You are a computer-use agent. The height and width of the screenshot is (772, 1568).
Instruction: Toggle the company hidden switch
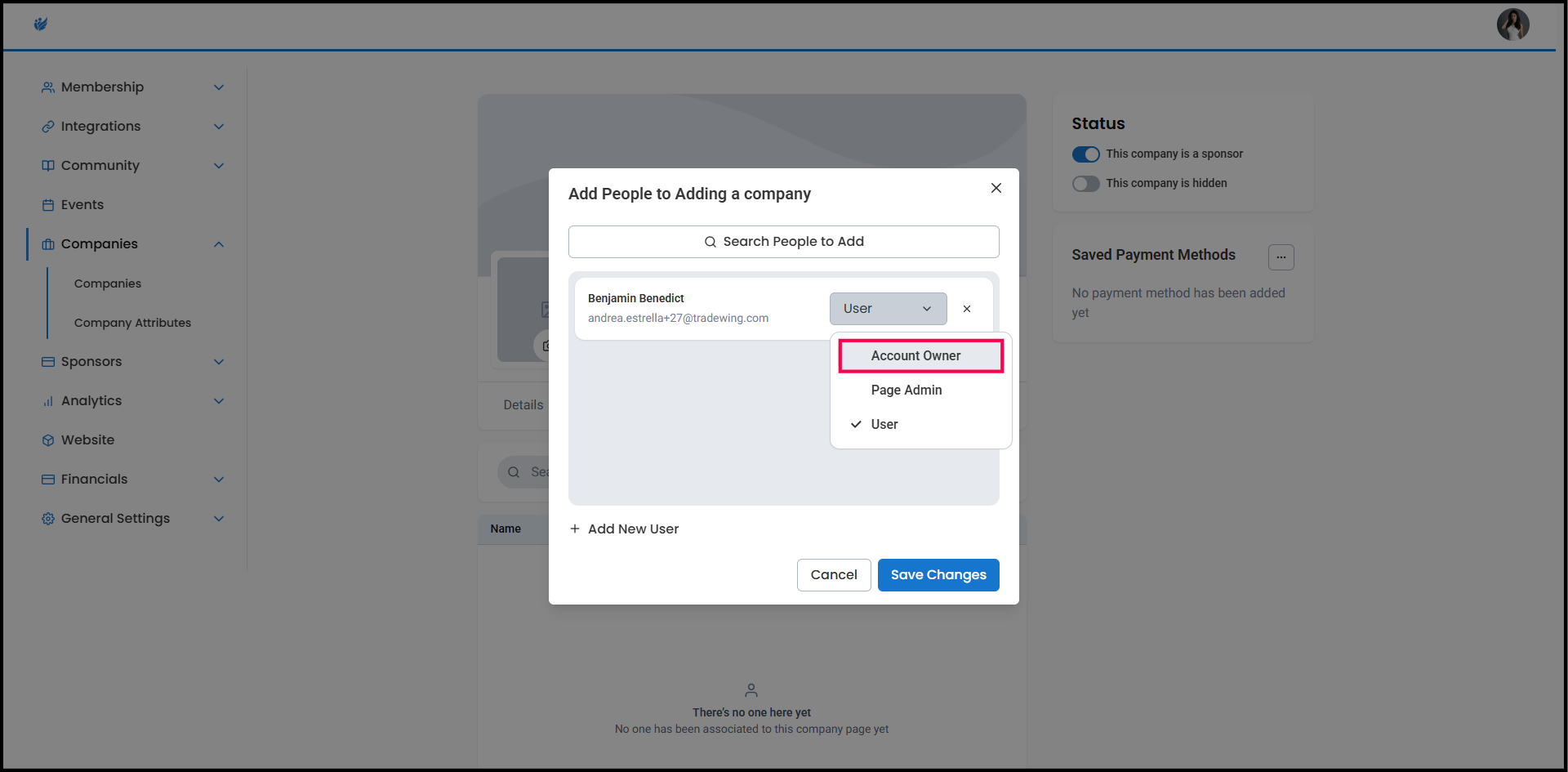tap(1085, 184)
